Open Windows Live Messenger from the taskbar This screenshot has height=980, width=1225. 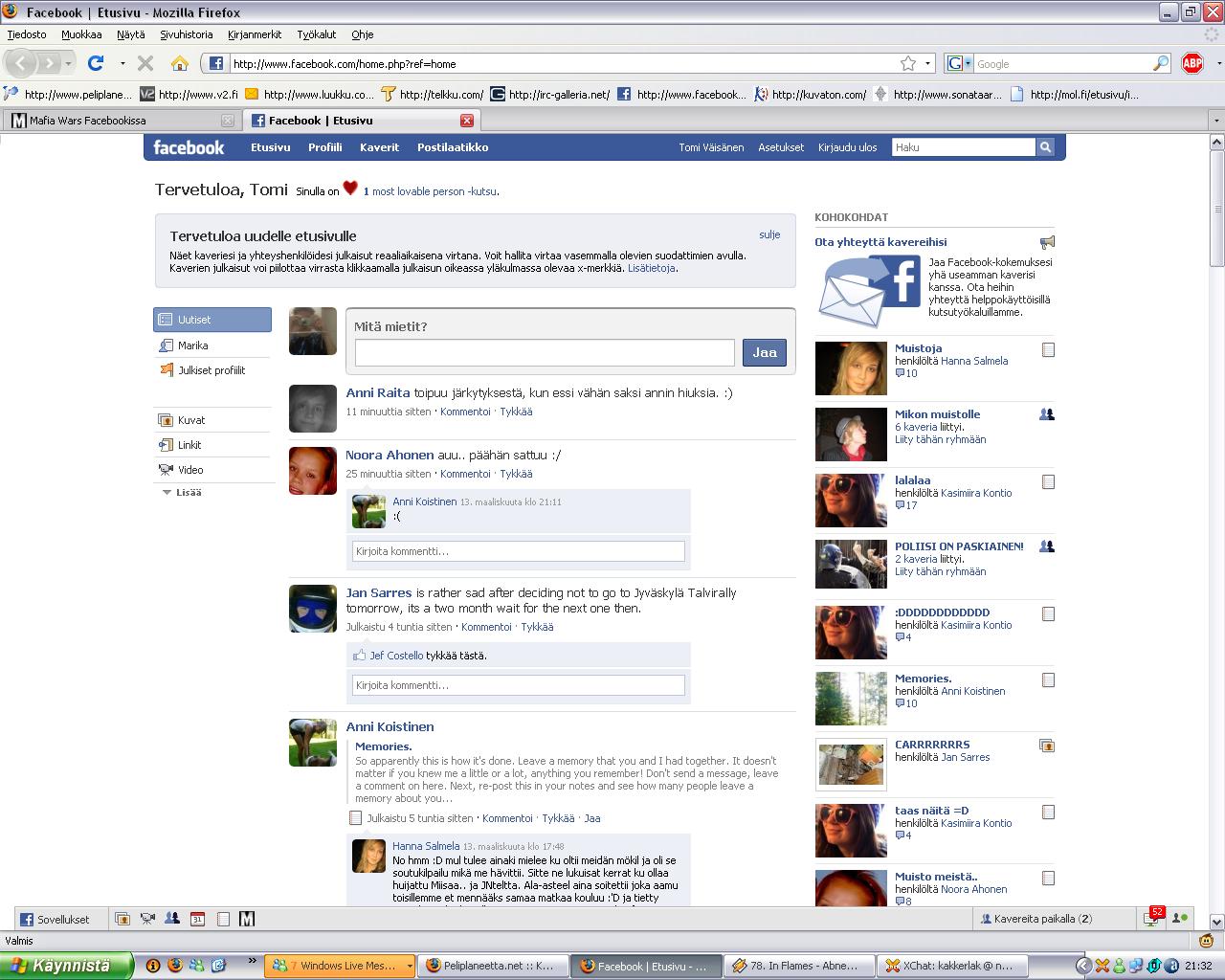coord(339,966)
